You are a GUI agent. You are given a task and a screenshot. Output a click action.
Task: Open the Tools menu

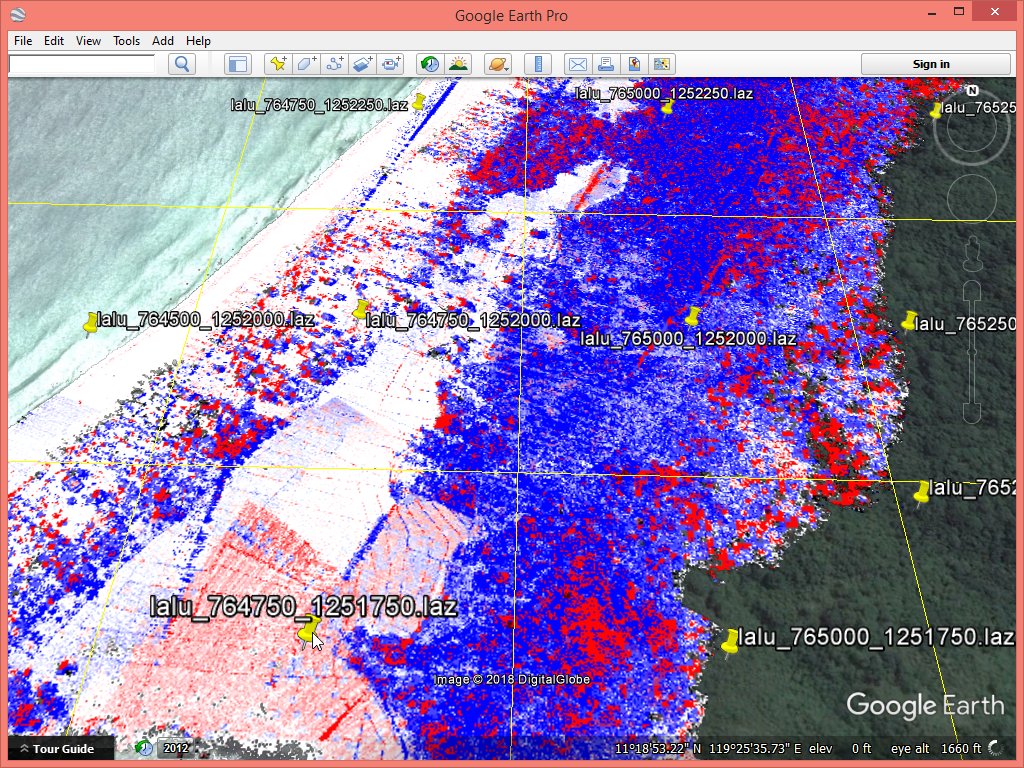[126, 41]
